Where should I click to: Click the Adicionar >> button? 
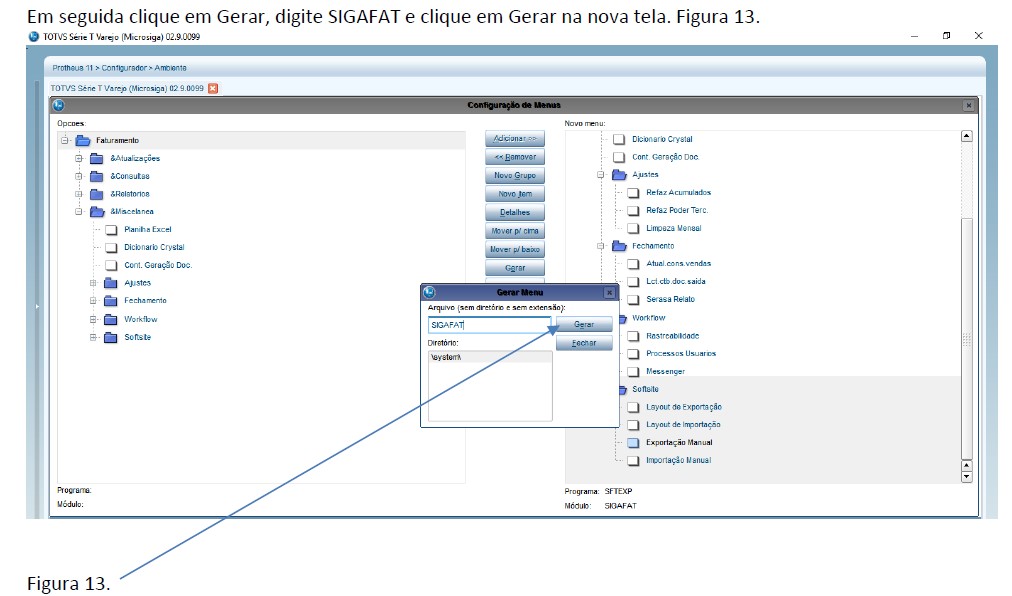514,139
